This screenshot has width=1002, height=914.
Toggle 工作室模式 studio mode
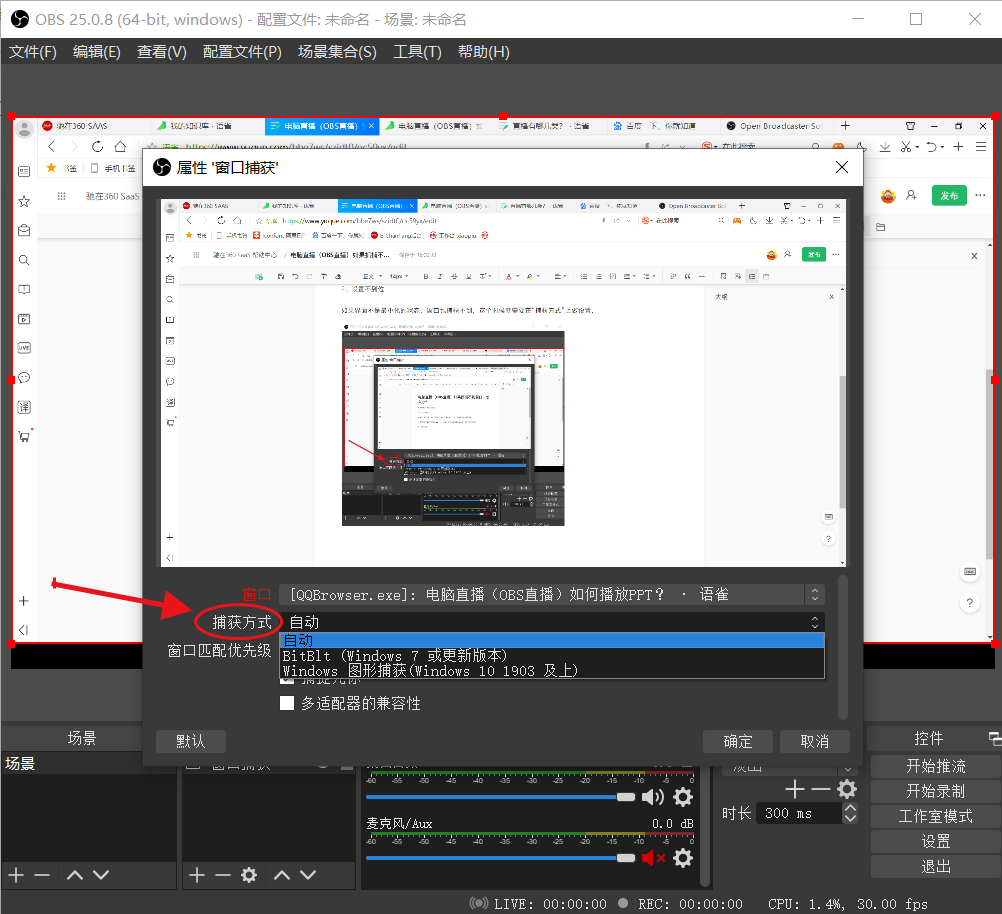936,816
